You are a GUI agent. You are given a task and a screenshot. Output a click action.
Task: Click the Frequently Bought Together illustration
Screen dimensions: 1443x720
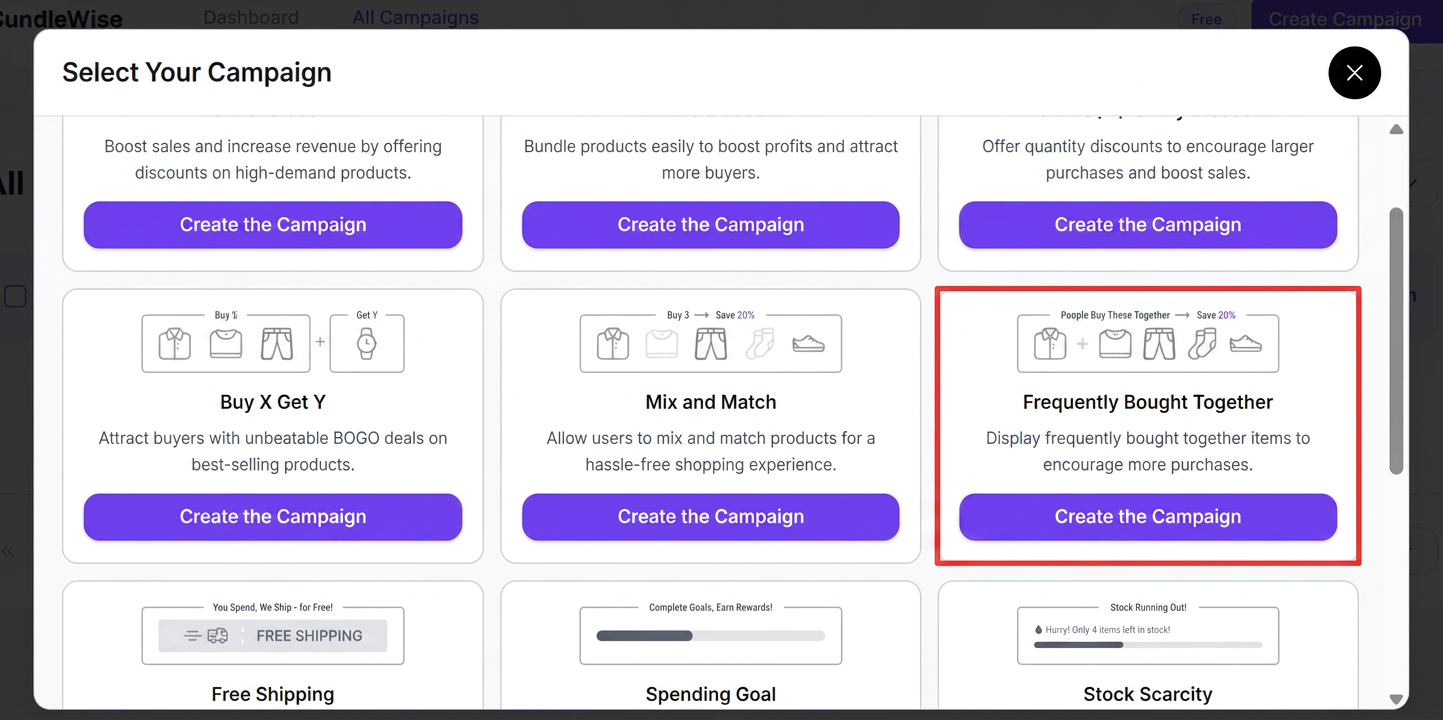tap(1148, 342)
